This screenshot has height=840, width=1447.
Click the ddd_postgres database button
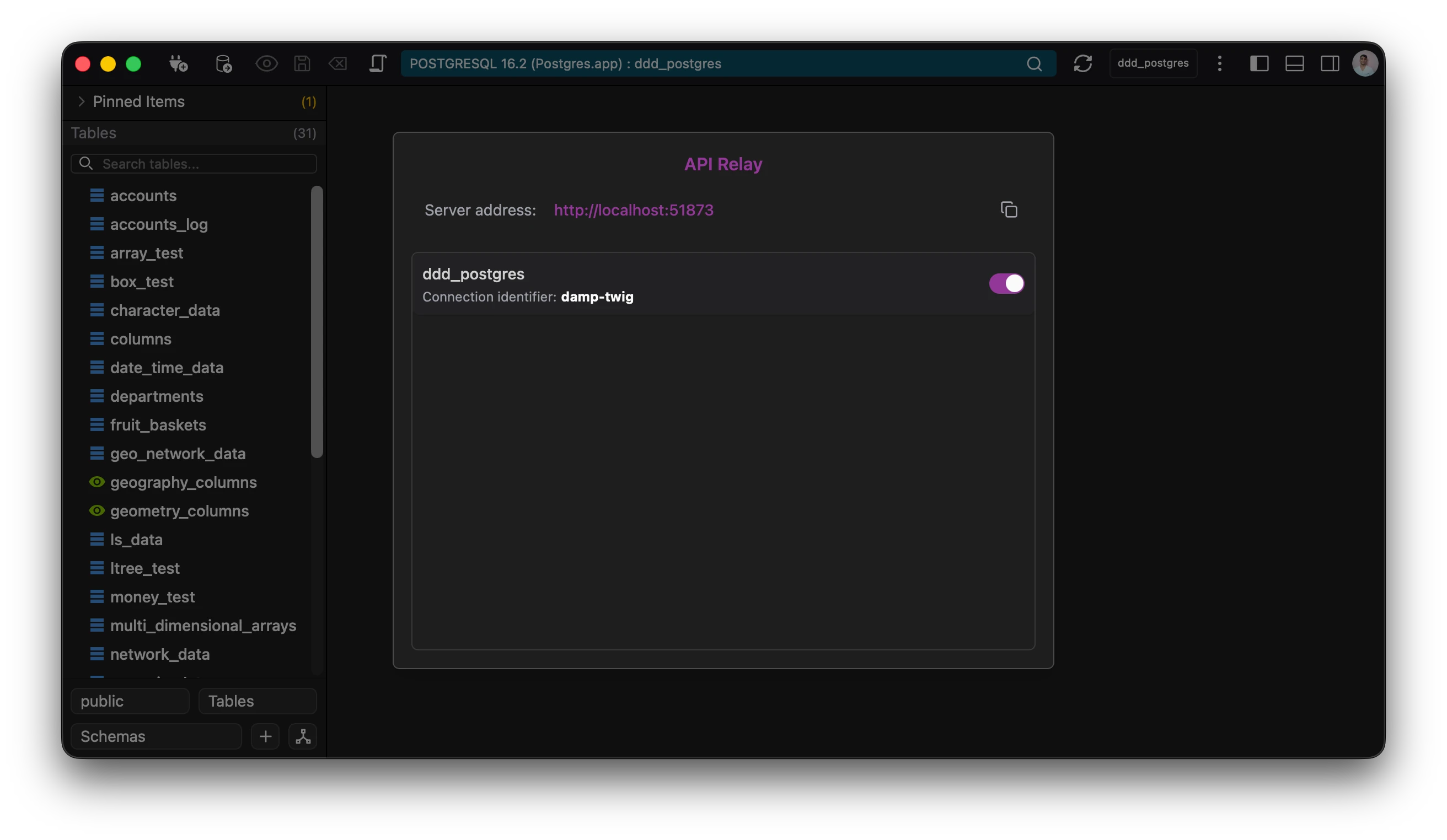(x=1153, y=64)
